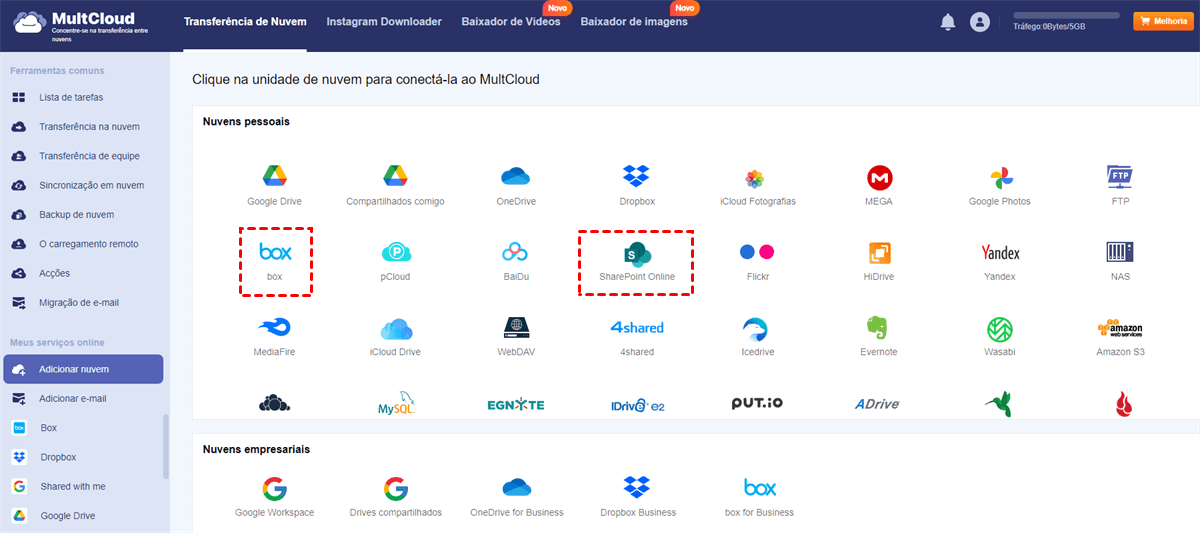Add MediaFire cloud
This screenshot has height=533, width=1200.
click(275, 327)
